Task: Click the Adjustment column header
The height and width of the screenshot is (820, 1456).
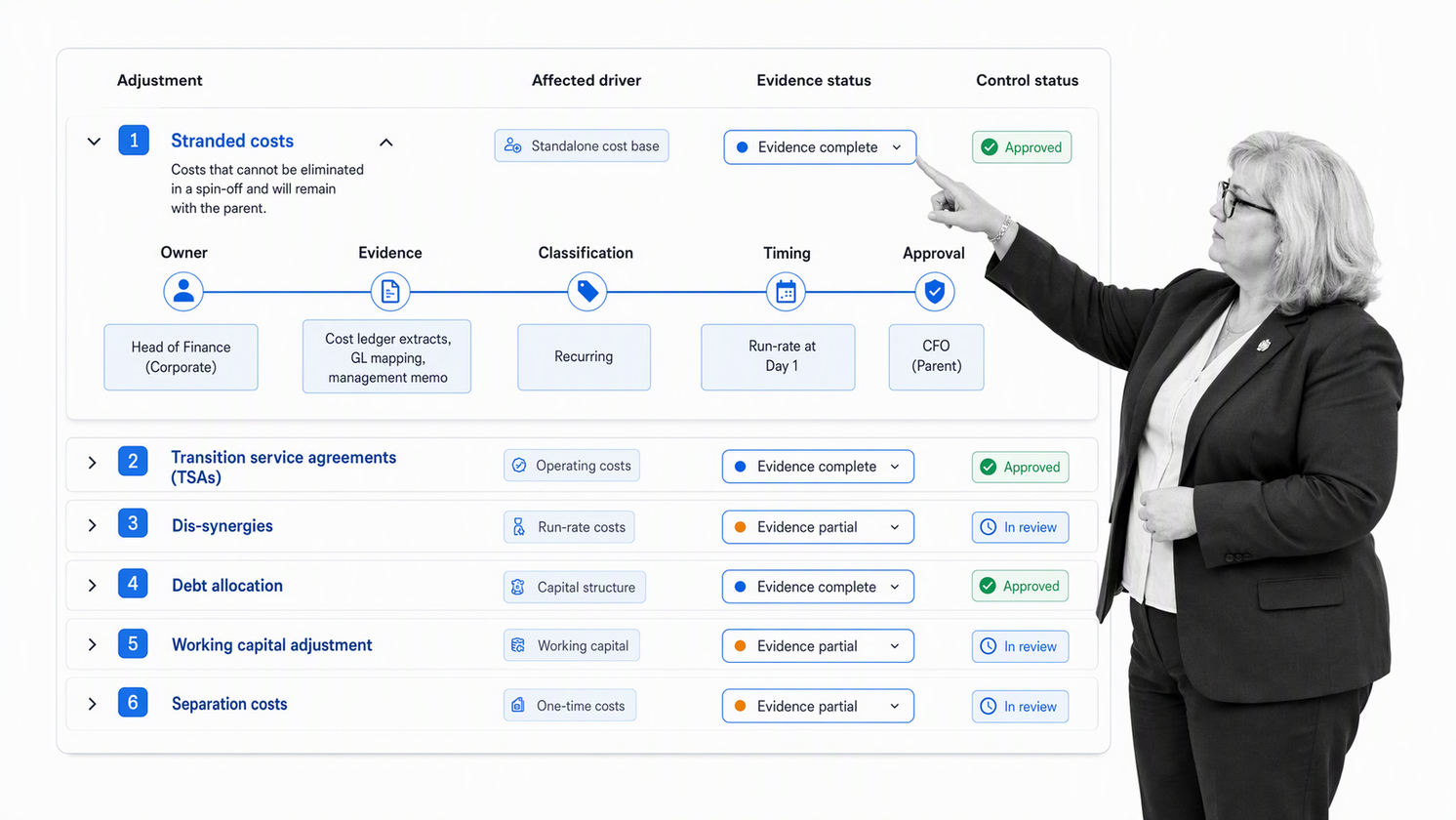Action: [x=160, y=80]
